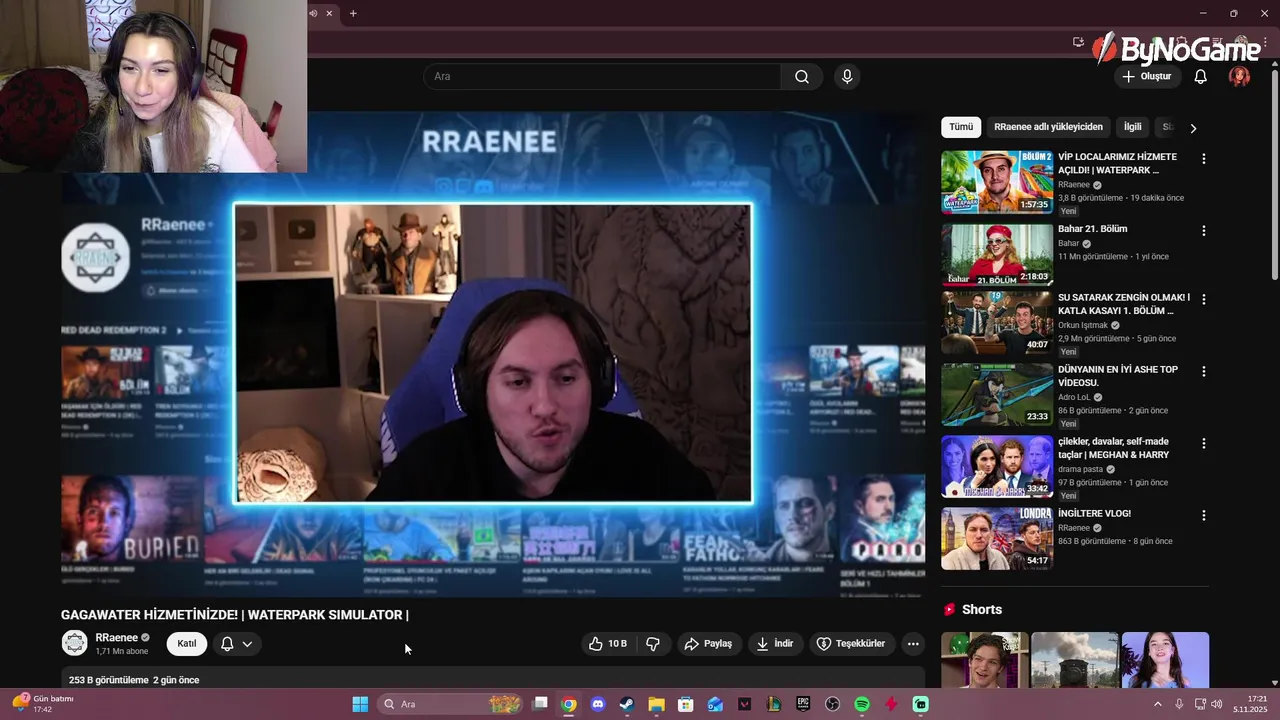This screenshot has height=720, width=1280.
Task: Open File Explorer from the taskbar
Action: (x=656, y=704)
